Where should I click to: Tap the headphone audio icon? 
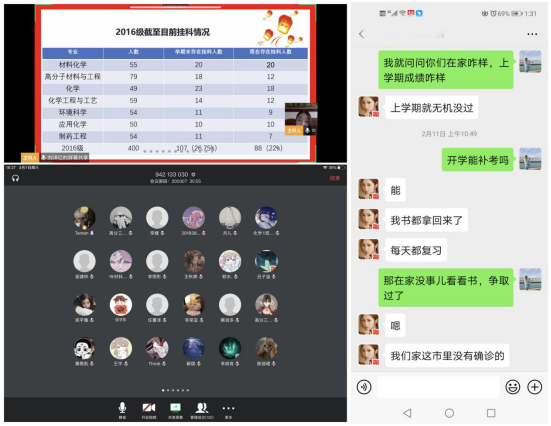tap(15, 178)
